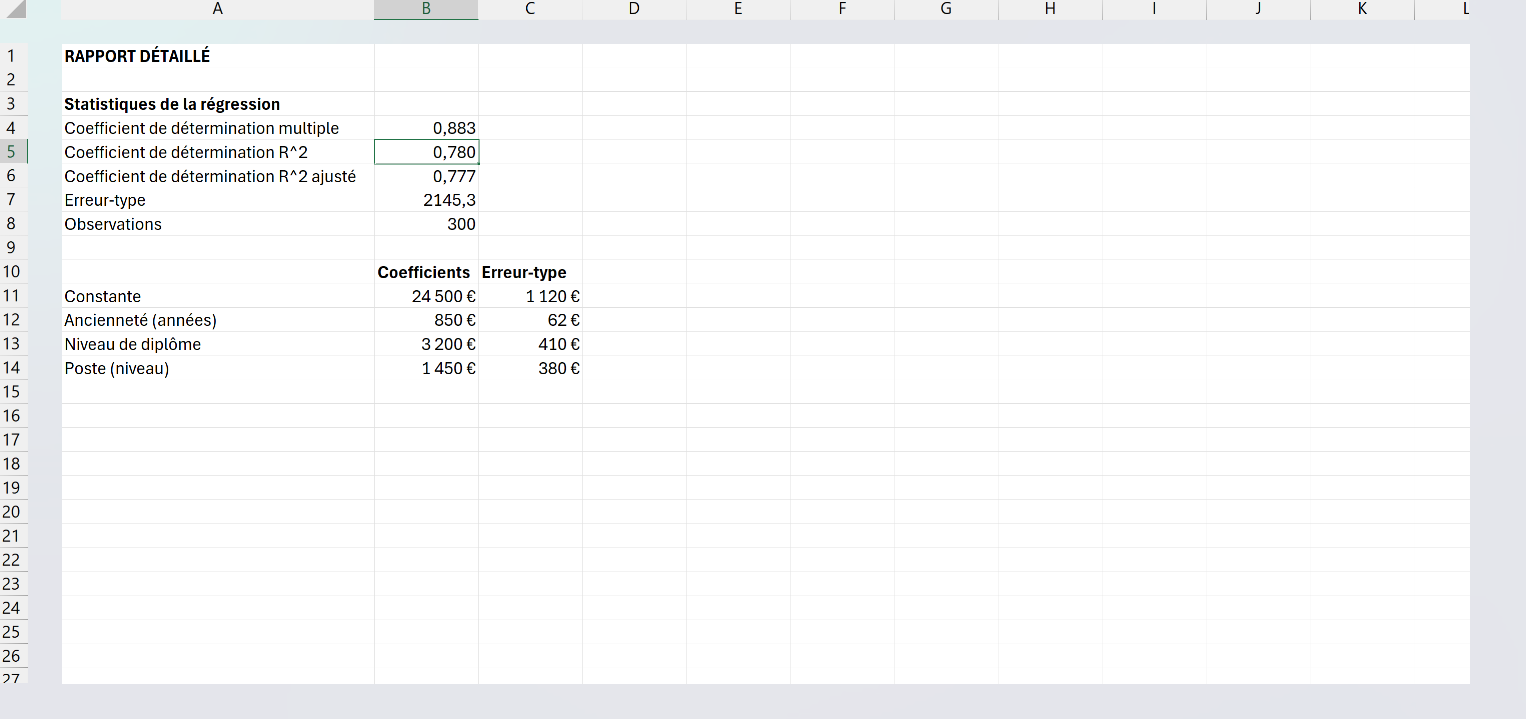Screen dimensions: 1526x719
Task: Click the select-all corner triangle
Action: point(17,10)
